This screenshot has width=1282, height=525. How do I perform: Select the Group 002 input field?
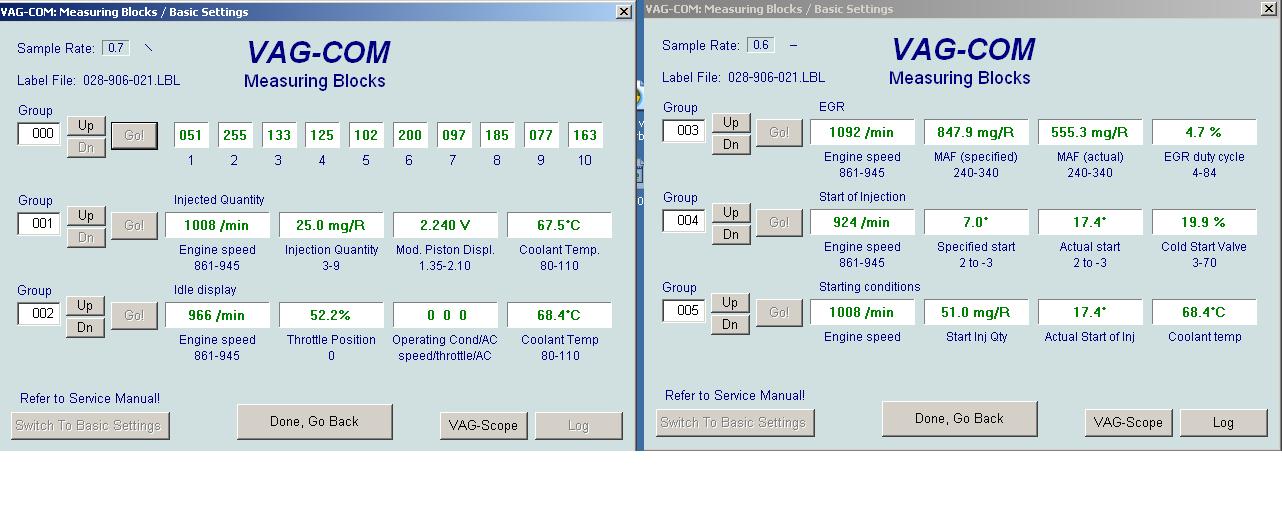[x=39, y=314]
